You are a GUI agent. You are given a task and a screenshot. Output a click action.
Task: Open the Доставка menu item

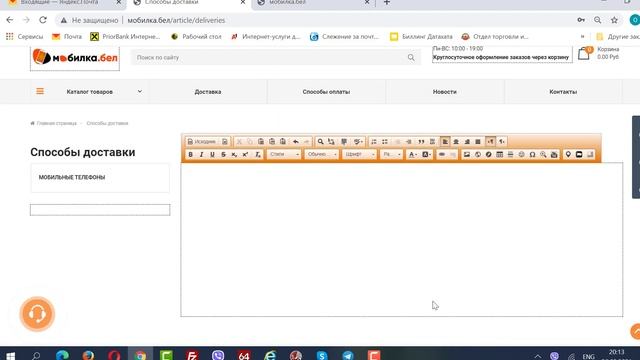pyautogui.click(x=208, y=92)
